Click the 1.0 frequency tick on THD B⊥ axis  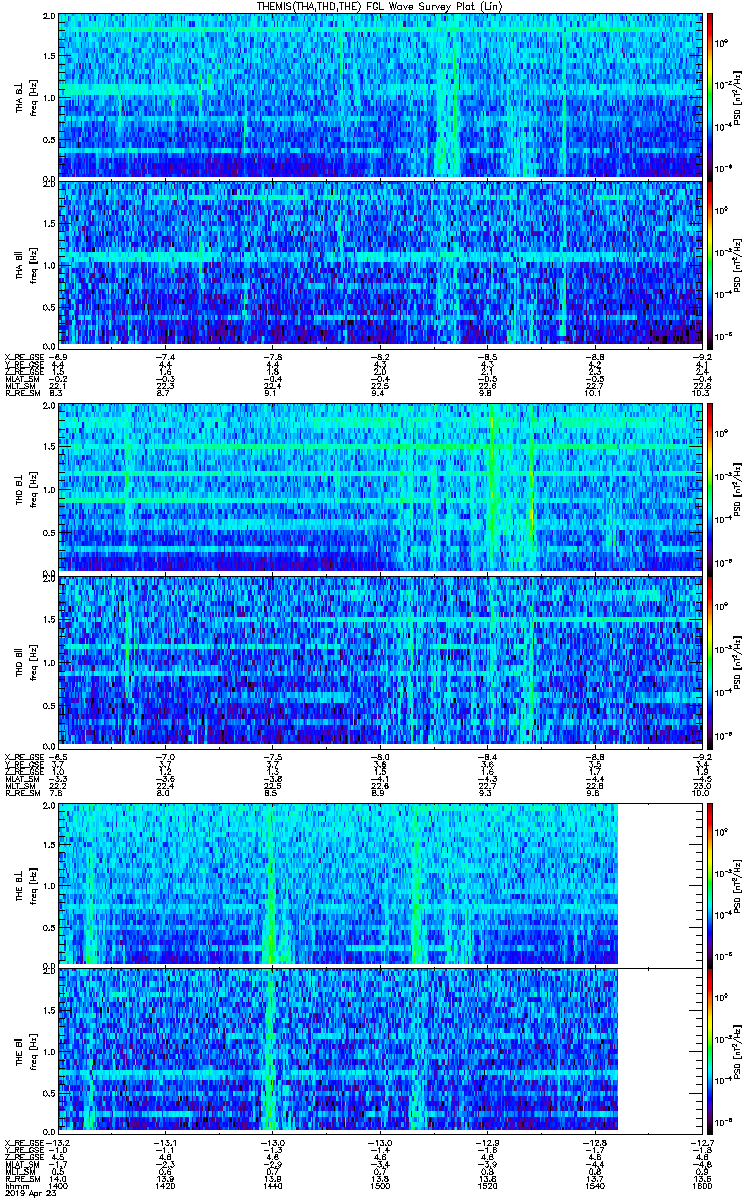pyautogui.click(x=50, y=489)
